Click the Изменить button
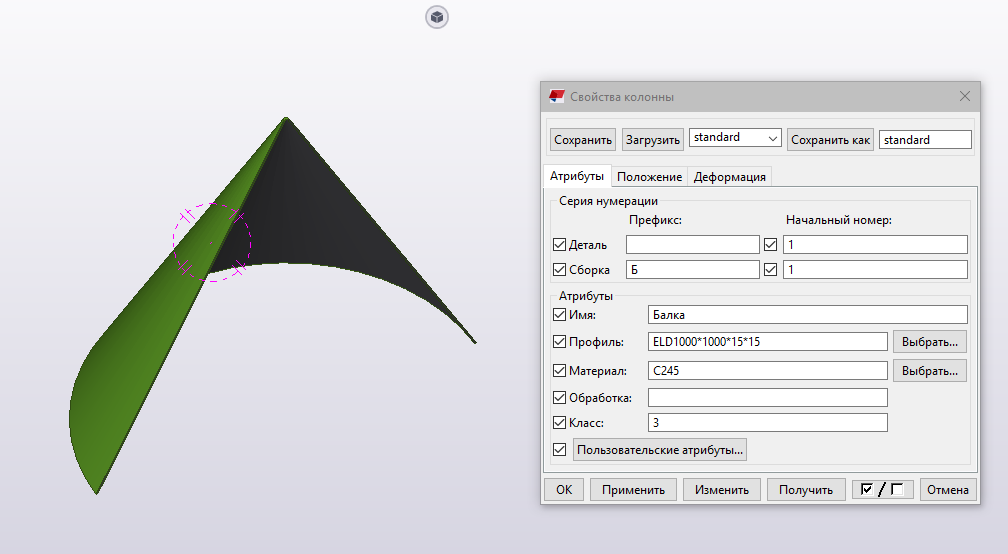The width and height of the screenshot is (1008, 554). pyautogui.click(x=722, y=490)
